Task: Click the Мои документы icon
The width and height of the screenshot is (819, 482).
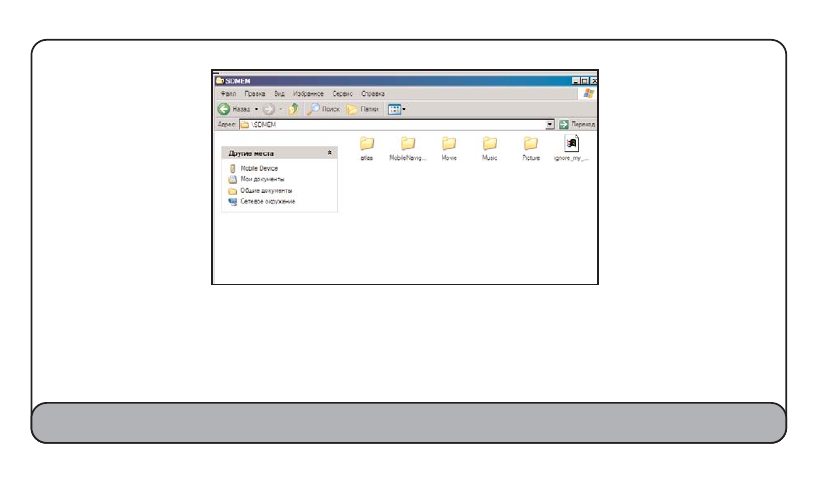Action: 232,179
